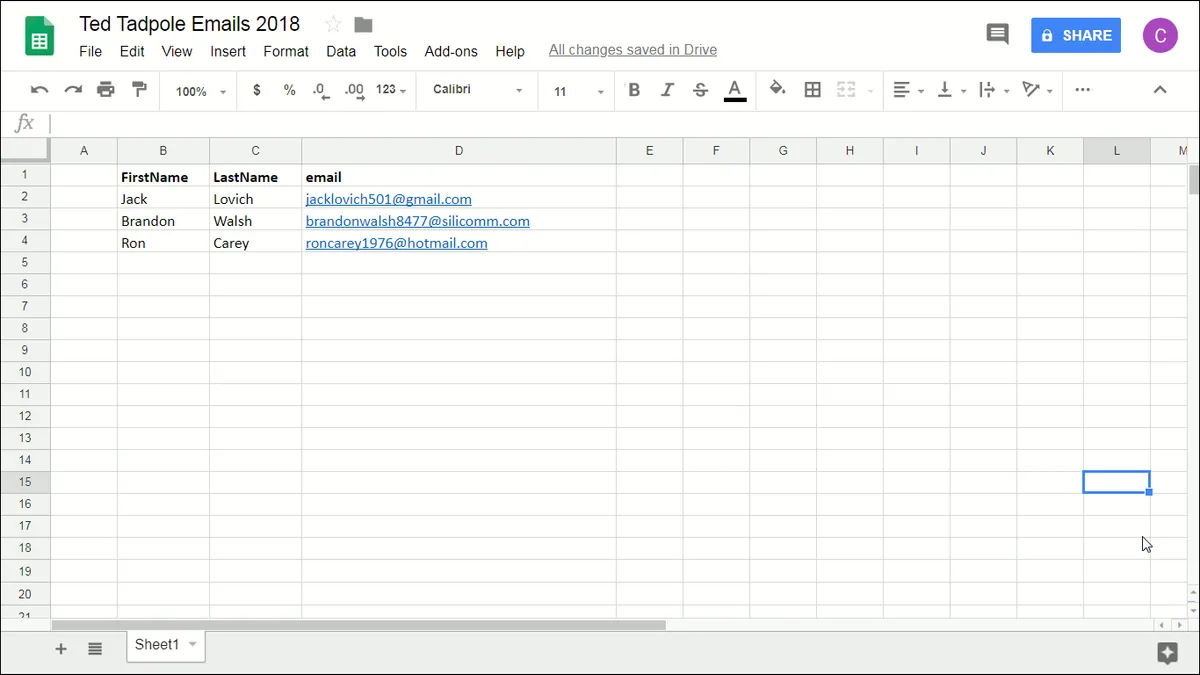Open roncarey1976@hotmail.com link

397,243
